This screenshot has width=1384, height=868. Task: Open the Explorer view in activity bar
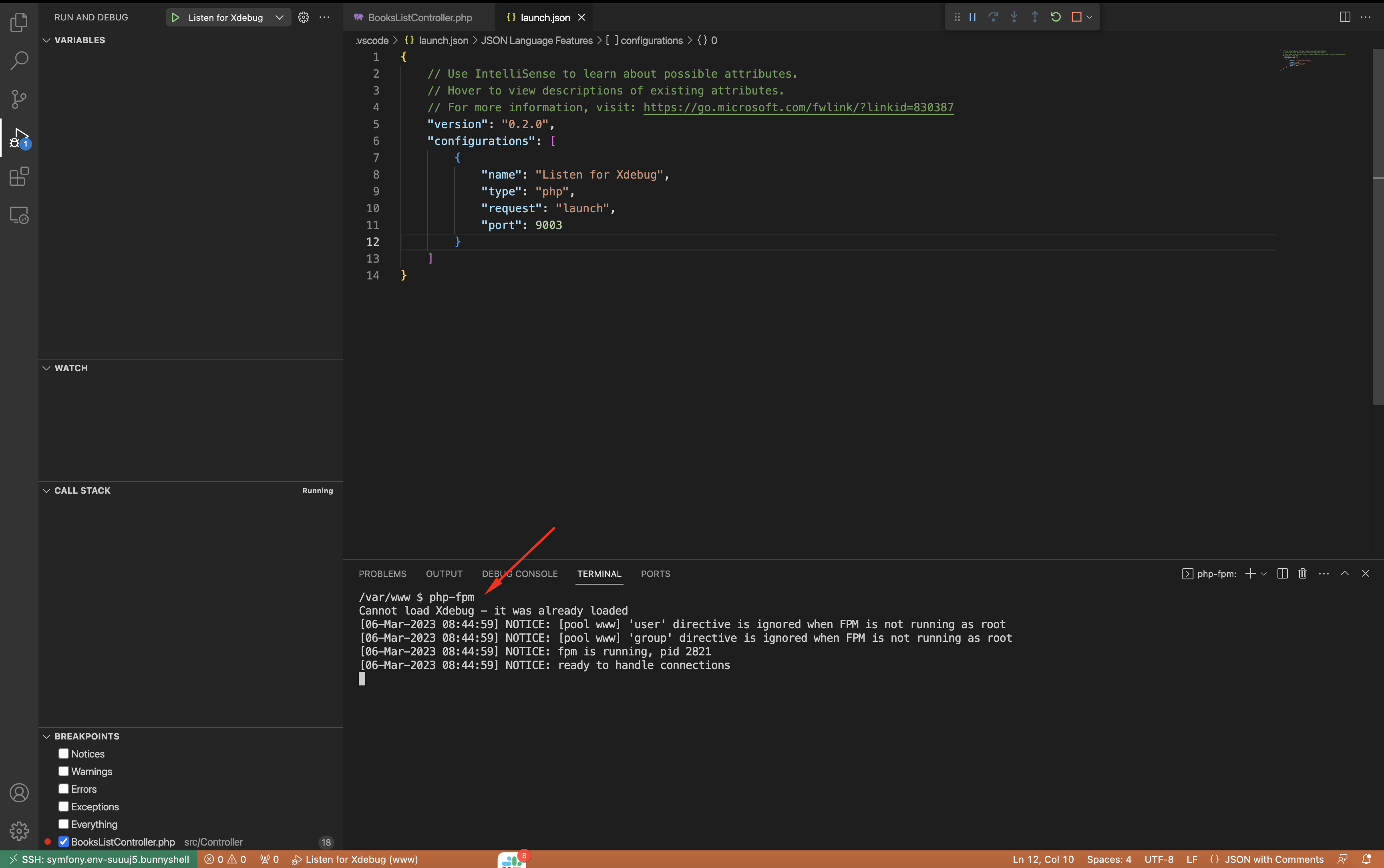[x=19, y=22]
